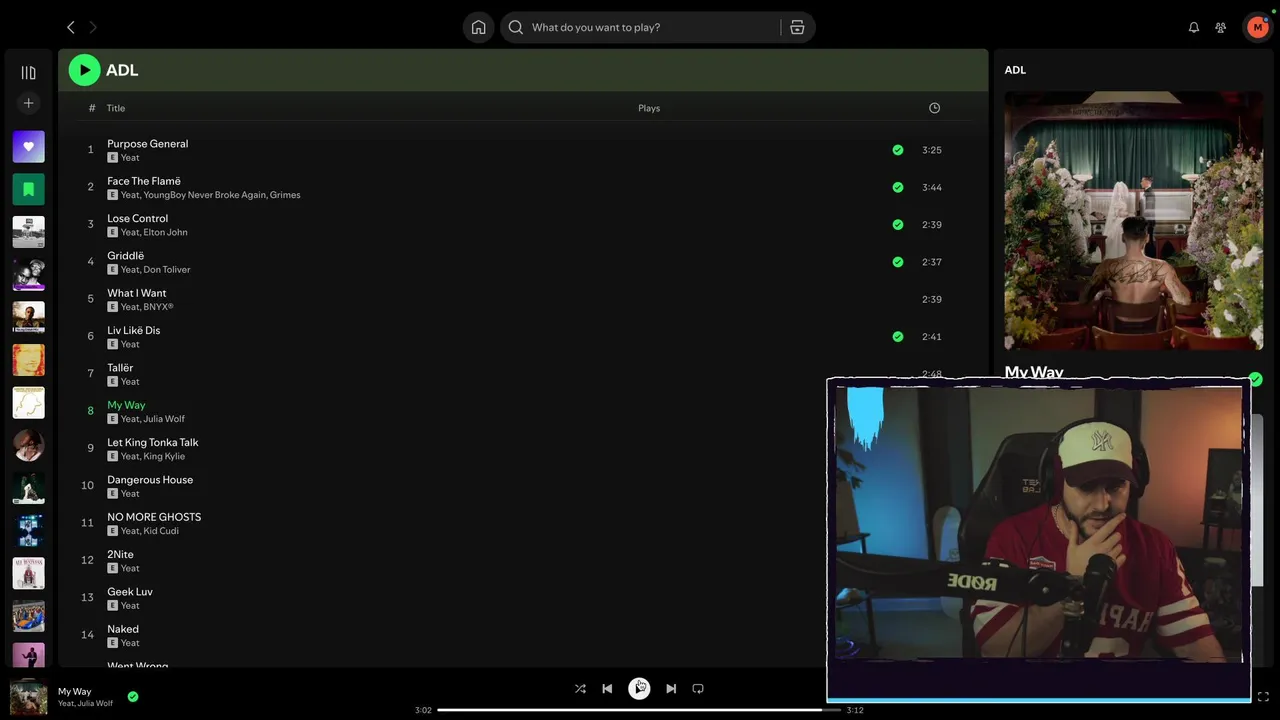Open the profile avatar M
This screenshot has width=1280, height=720.
tap(1257, 27)
